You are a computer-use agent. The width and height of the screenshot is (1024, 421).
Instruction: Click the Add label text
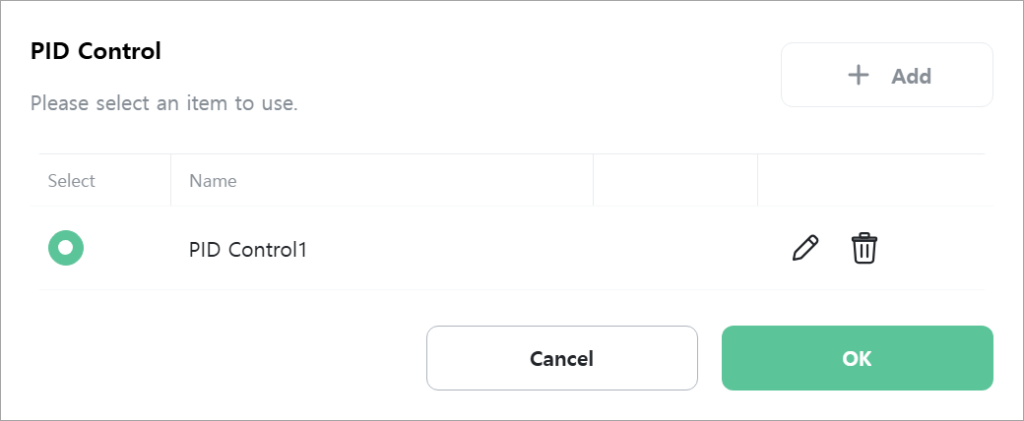click(x=912, y=76)
